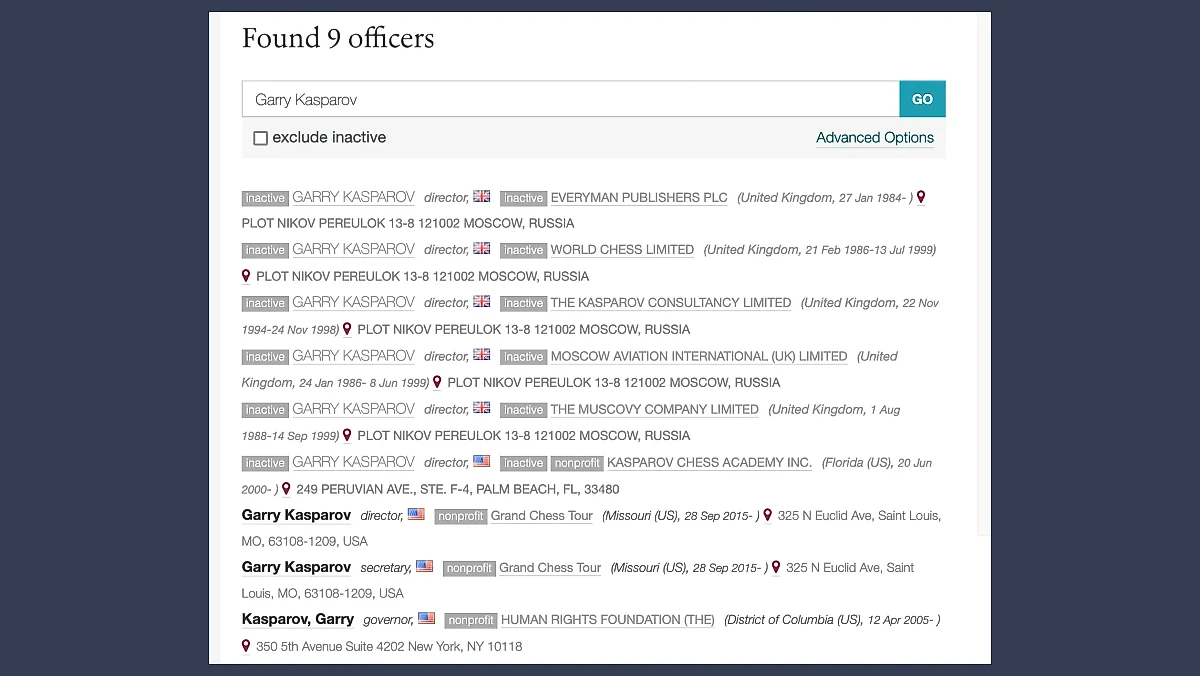Click the US flag in the Kasparov Chess Academy row

(482, 462)
